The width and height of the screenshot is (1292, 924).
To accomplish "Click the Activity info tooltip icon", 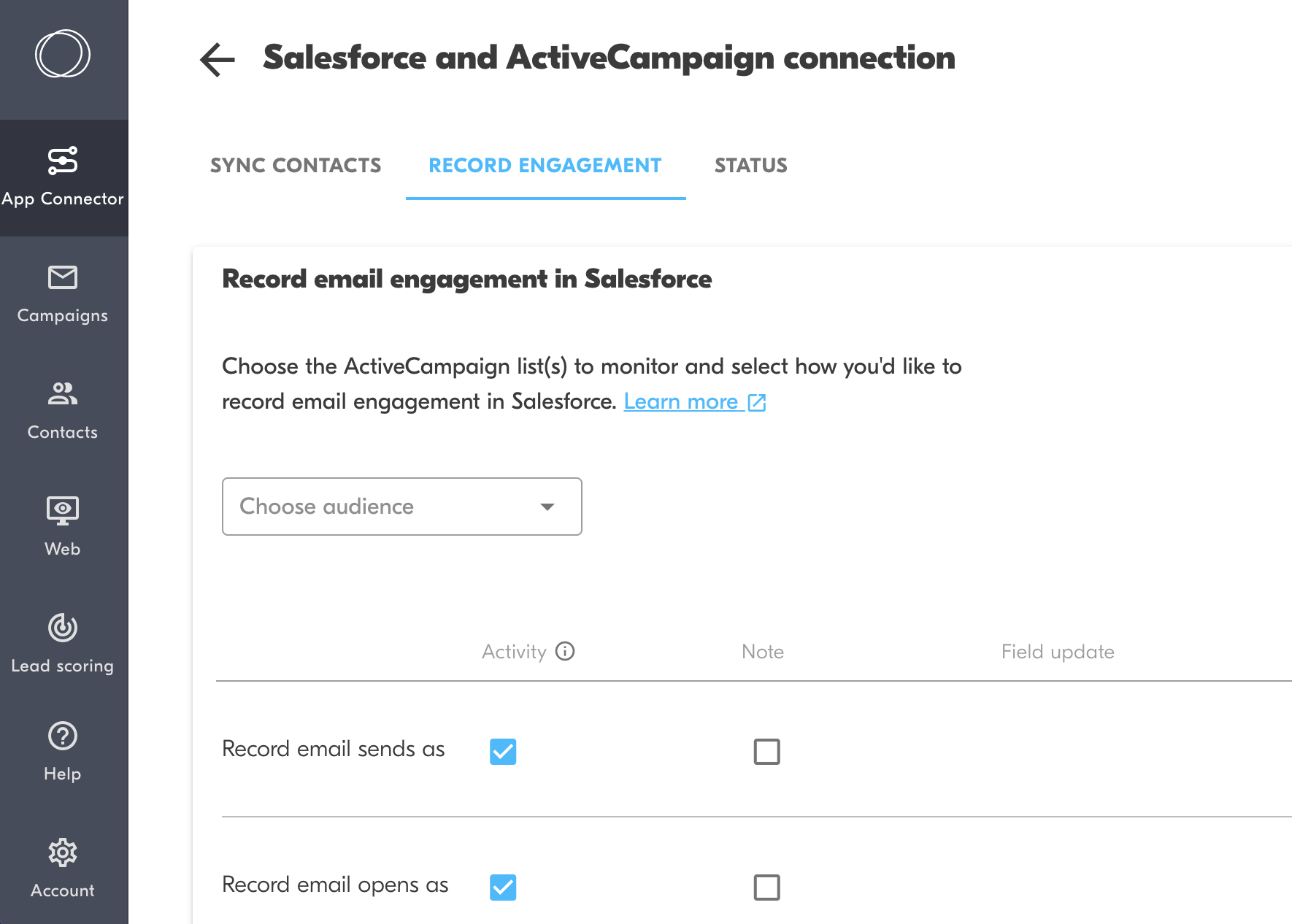I will (566, 651).
